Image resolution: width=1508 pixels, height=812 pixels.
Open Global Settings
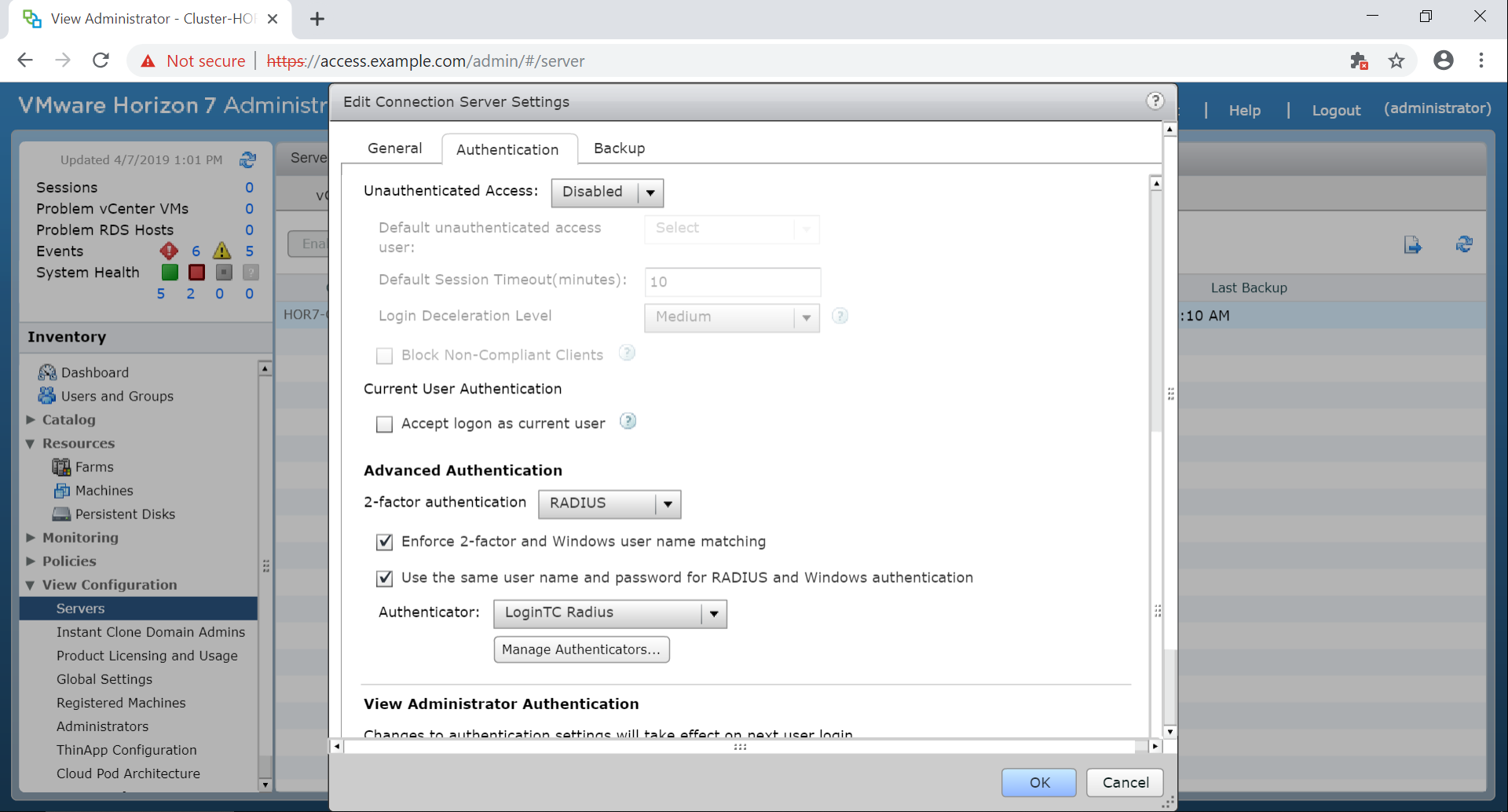pyautogui.click(x=104, y=678)
